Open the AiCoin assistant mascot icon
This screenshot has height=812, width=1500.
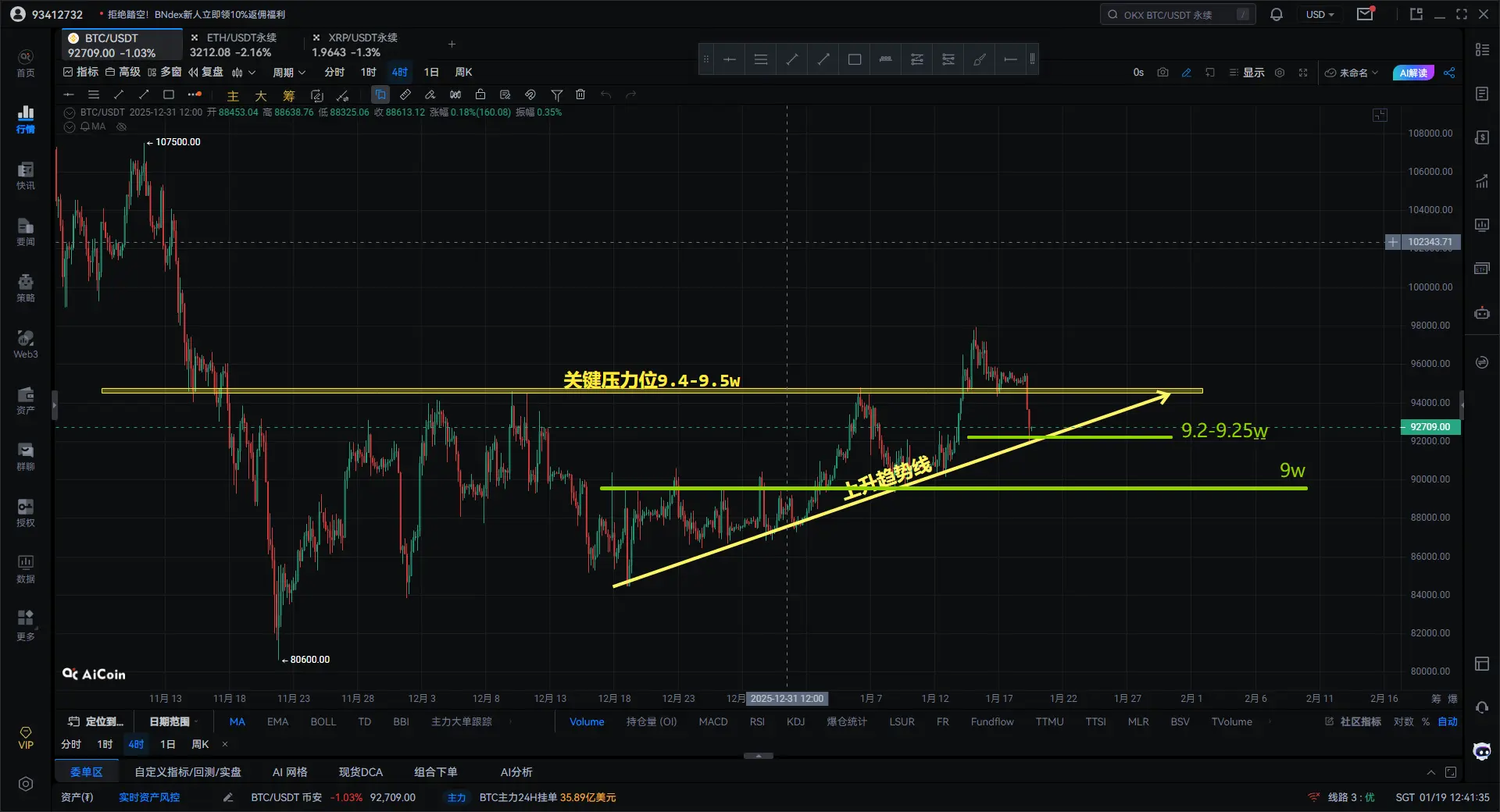1482,751
